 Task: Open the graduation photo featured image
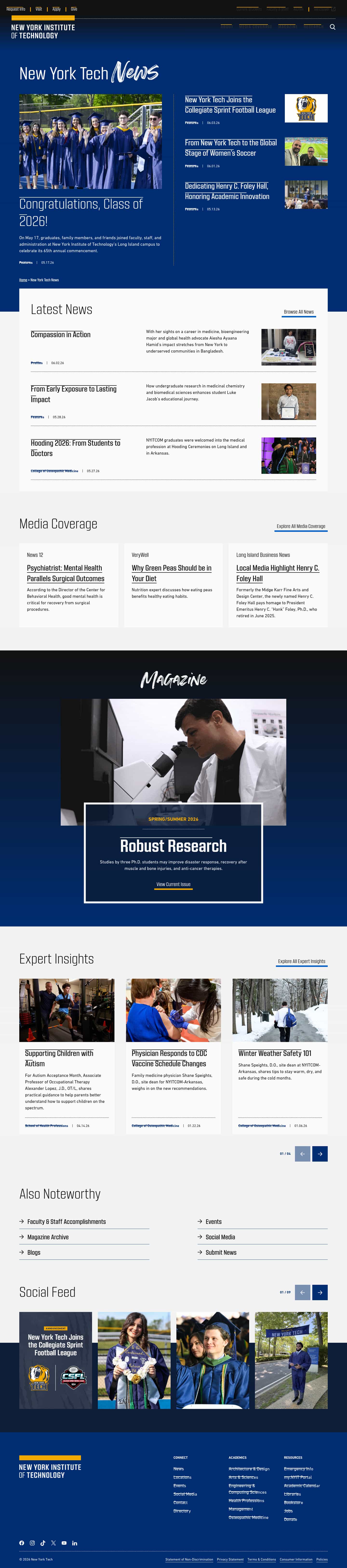(90, 141)
